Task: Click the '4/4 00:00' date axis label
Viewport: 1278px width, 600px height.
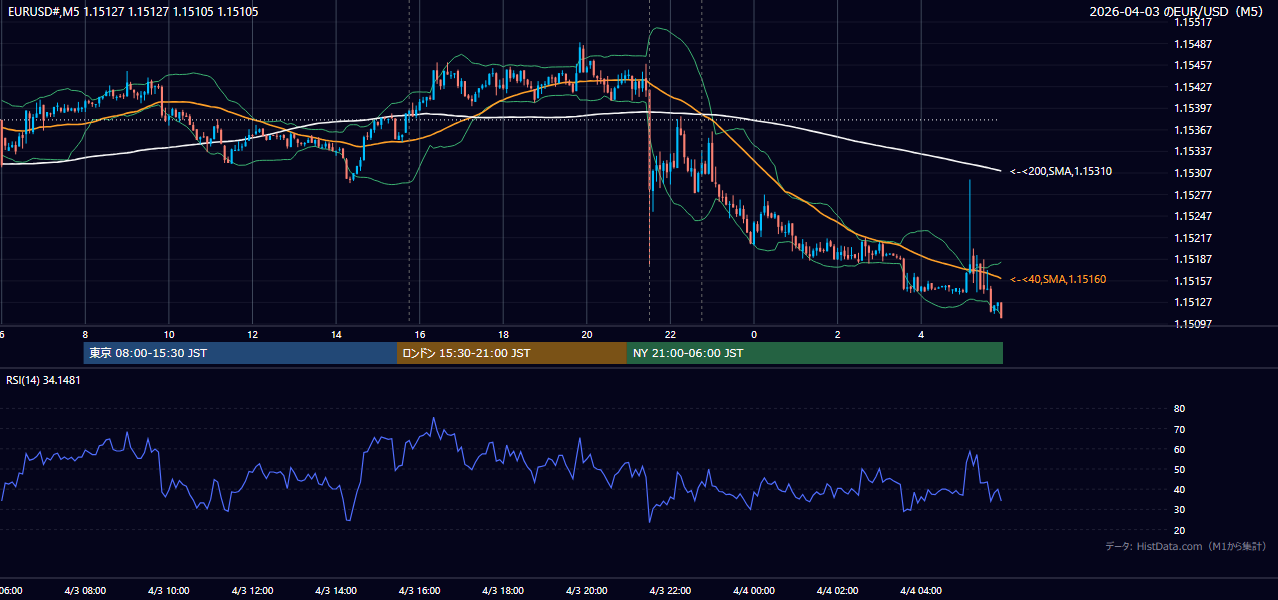Action: pyautogui.click(x=754, y=591)
